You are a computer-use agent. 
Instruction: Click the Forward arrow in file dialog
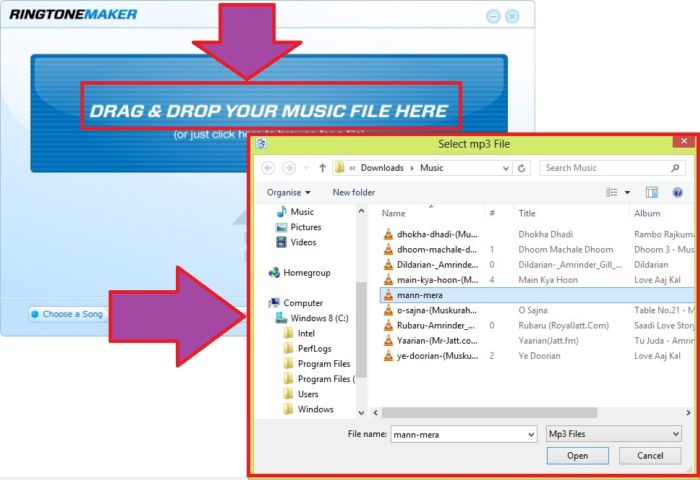coord(289,168)
